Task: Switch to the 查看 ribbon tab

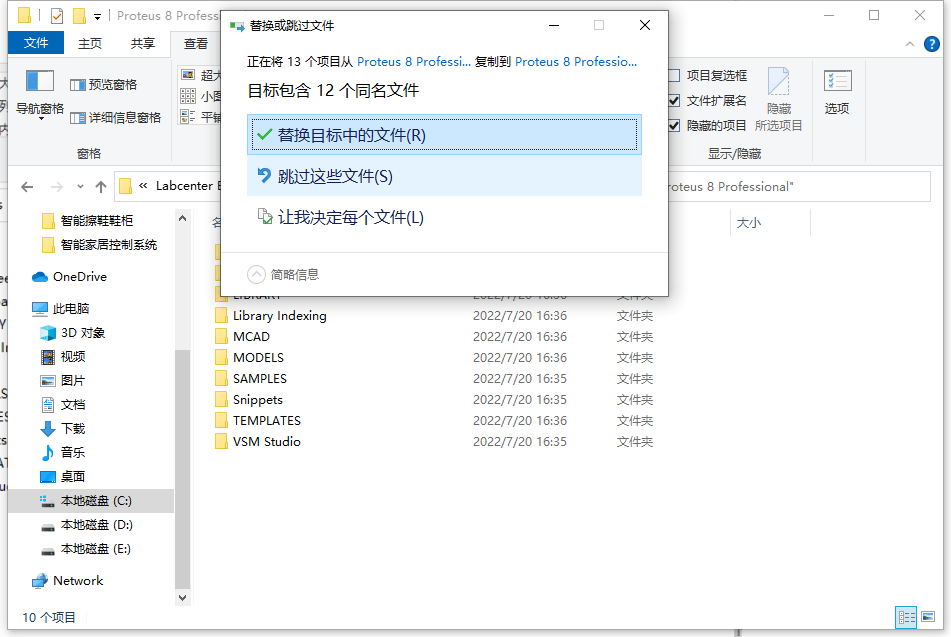Action: pos(195,42)
